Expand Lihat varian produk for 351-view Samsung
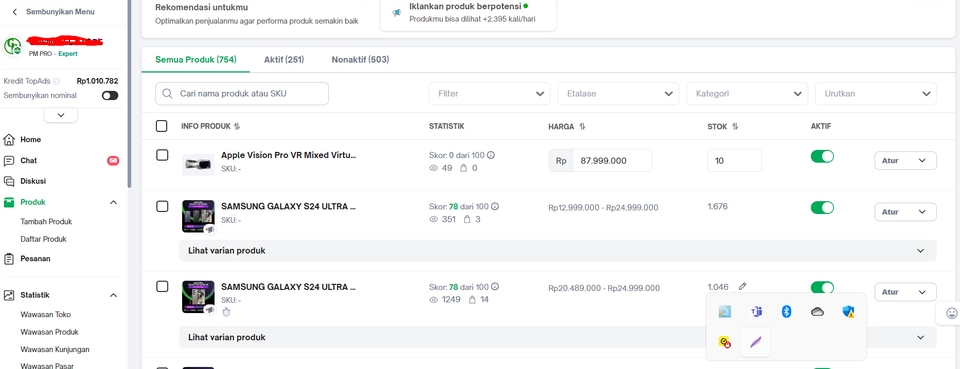The width and height of the screenshot is (960, 369). click(x=558, y=251)
